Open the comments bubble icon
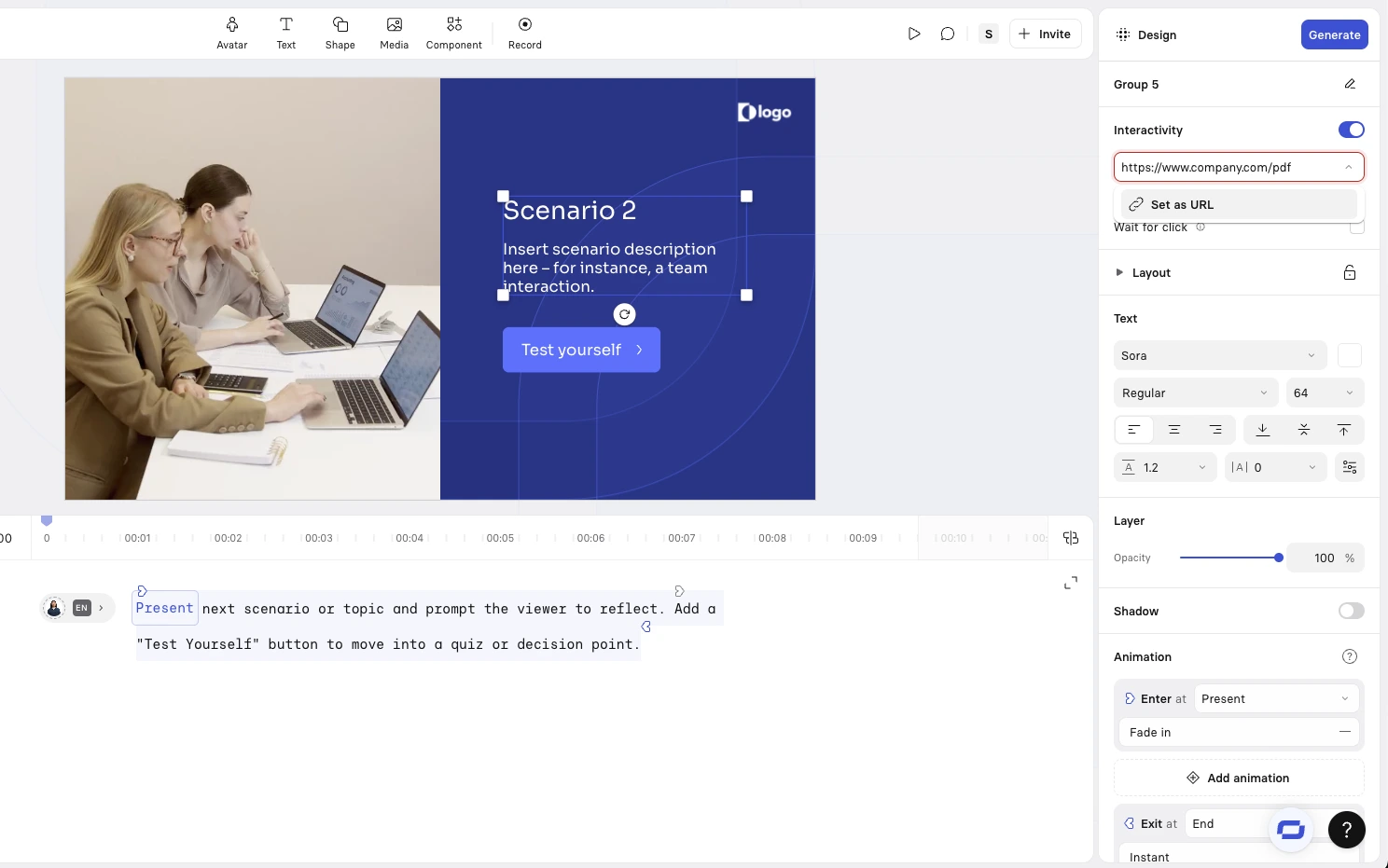The width and height of the screenshot is (1388, 868). [x=948, y=34]
